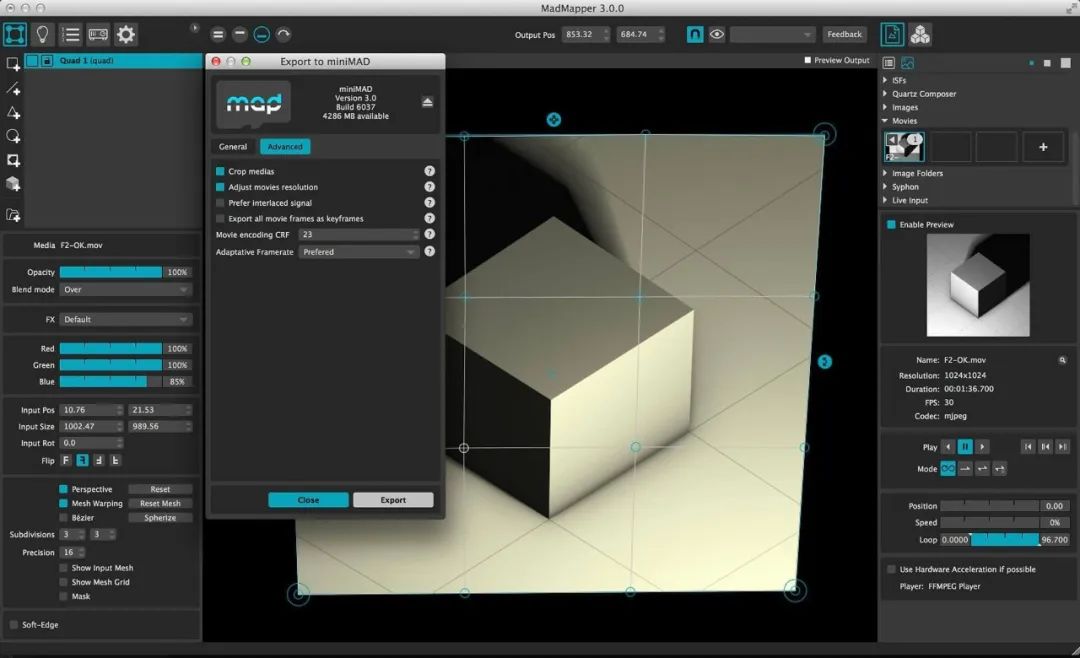Open the Projector settings icon in the toolbar

(97, 34)
